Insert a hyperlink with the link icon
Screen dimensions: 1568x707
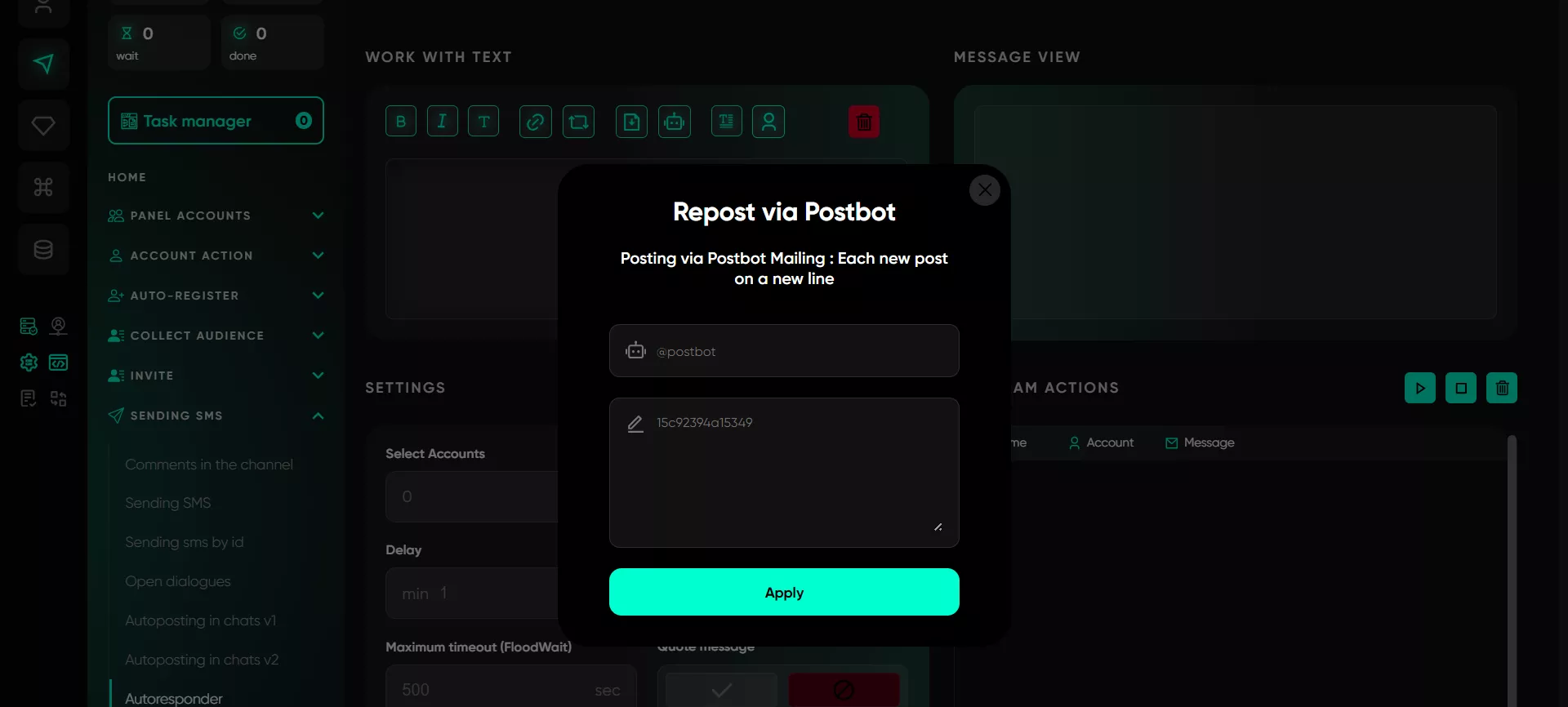coord(536,122)
